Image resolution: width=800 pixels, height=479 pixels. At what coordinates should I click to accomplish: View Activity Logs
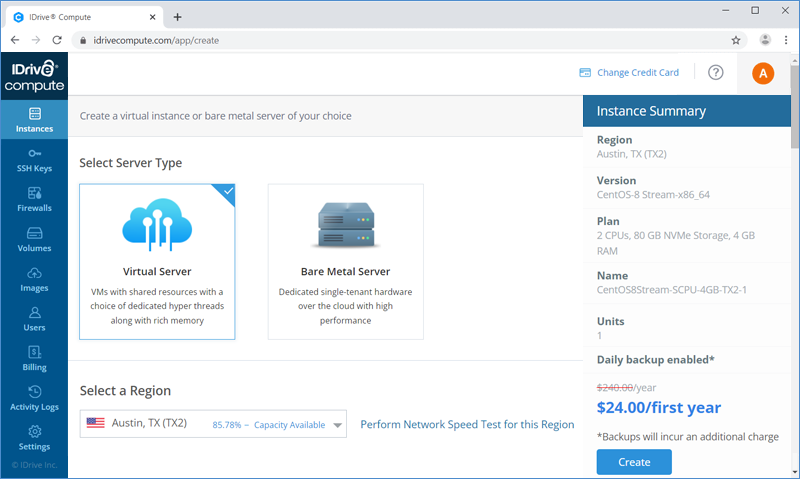click(34, 398)
